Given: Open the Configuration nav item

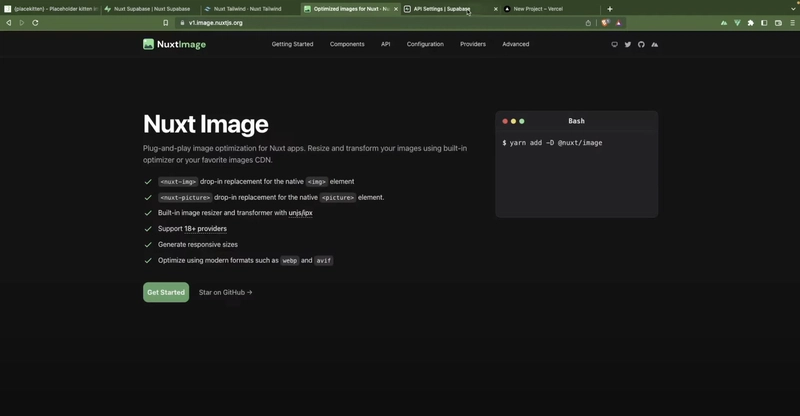Looking at the screenshot, I should [x=425, y=44].
